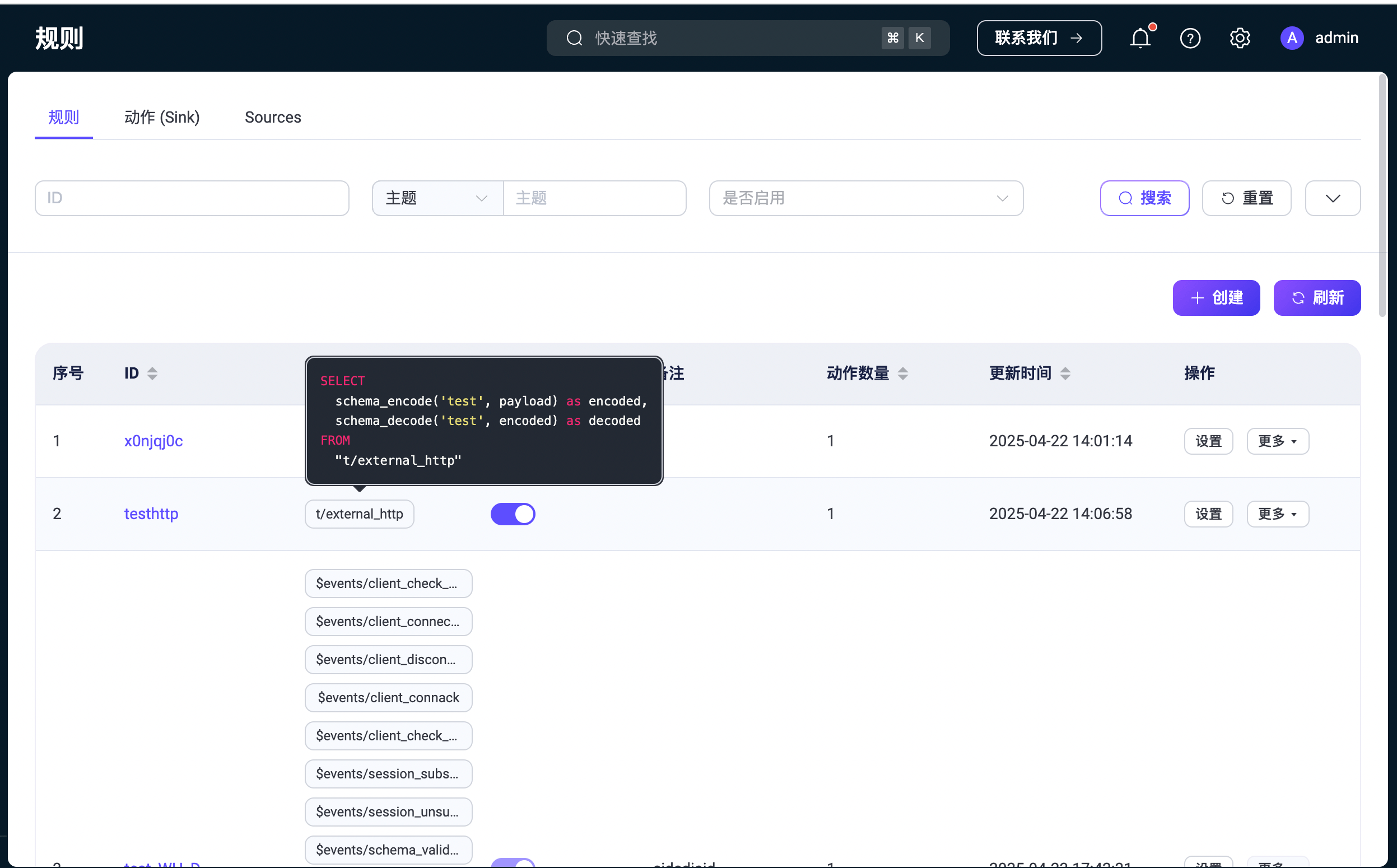Screen dimensions: 1397x868
Task: Toggle the testhttp rule enable switch
Action: click(x=512, y=514)
